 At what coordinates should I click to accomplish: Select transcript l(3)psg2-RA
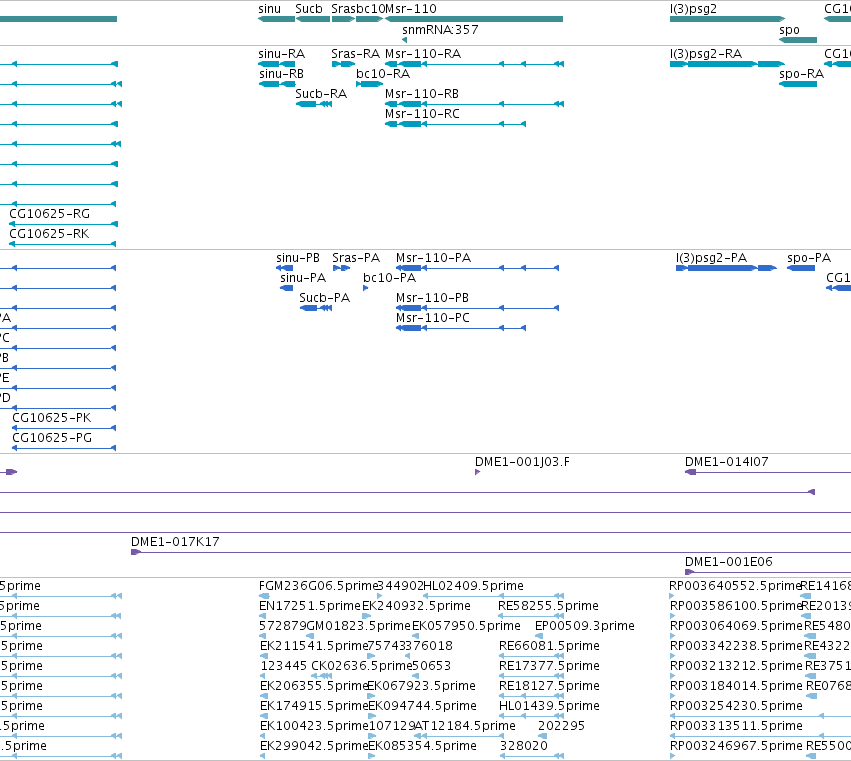(727, 64)
